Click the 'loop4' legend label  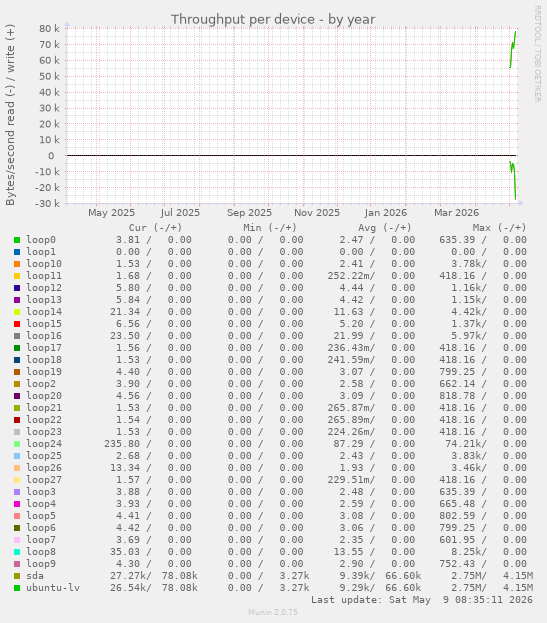pos(41,504)
